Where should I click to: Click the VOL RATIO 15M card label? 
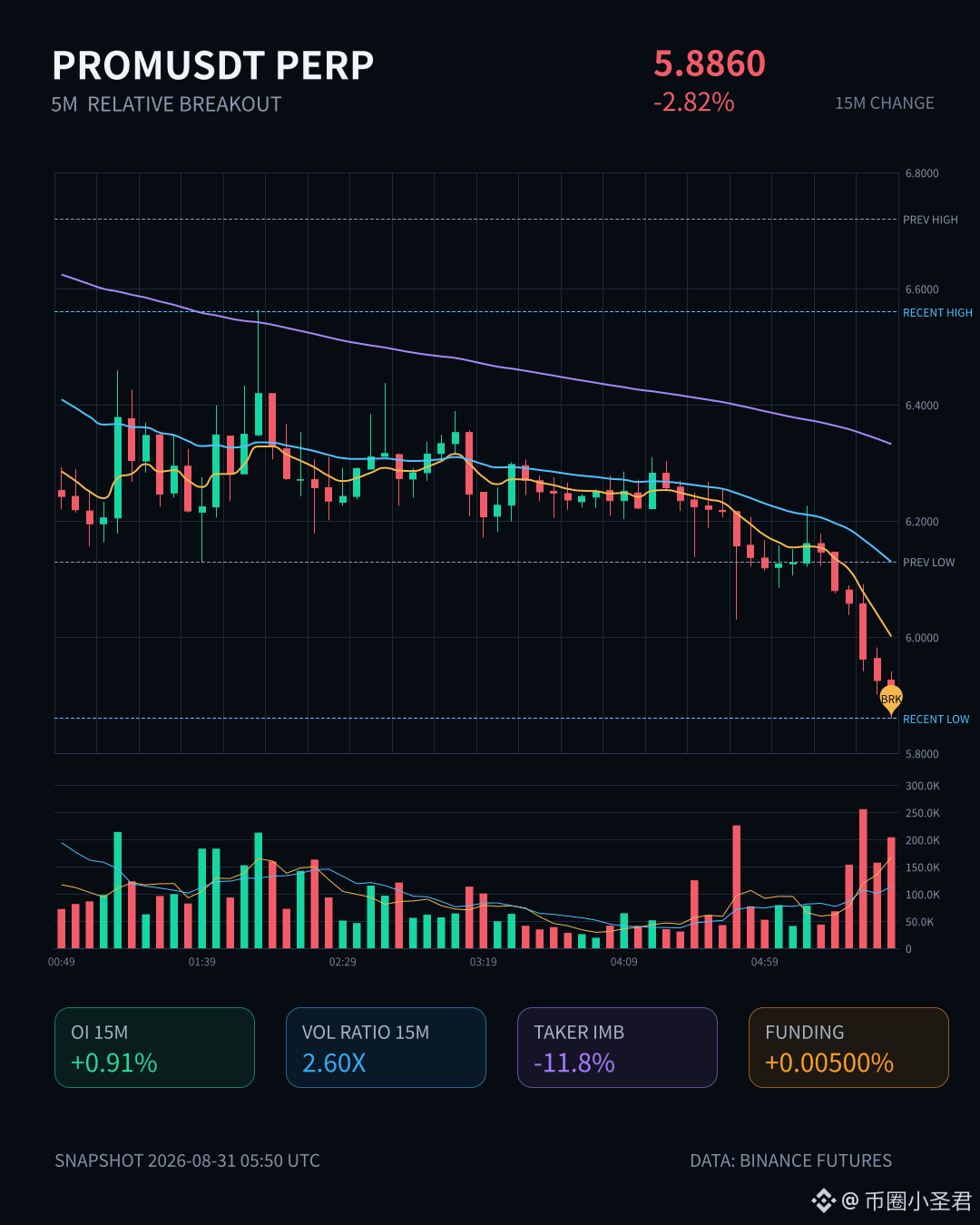click(366, 1033)
